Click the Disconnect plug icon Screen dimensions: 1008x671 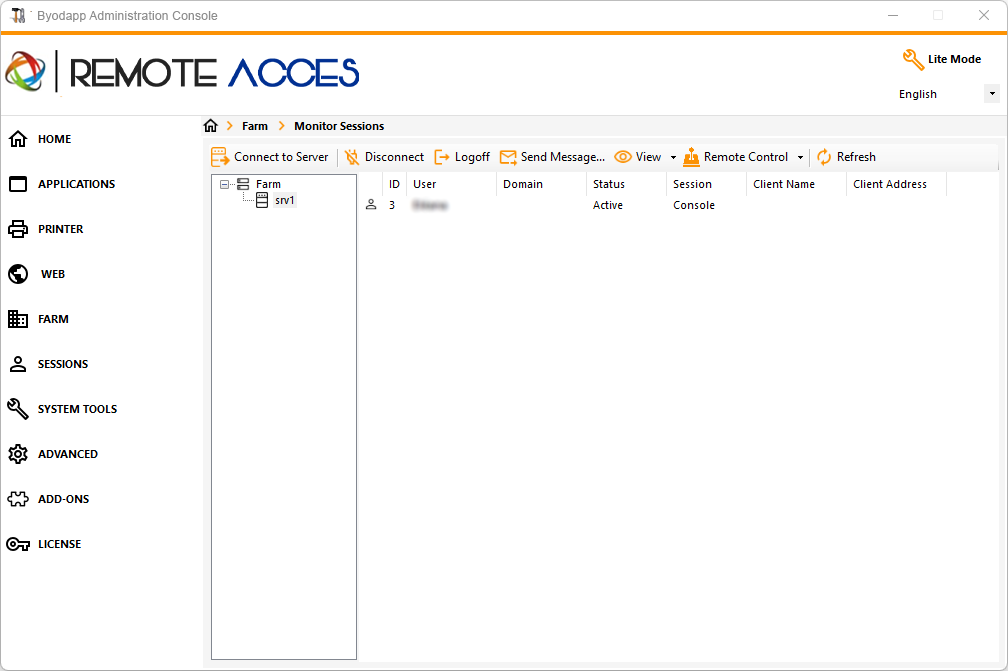click(352, 157)
